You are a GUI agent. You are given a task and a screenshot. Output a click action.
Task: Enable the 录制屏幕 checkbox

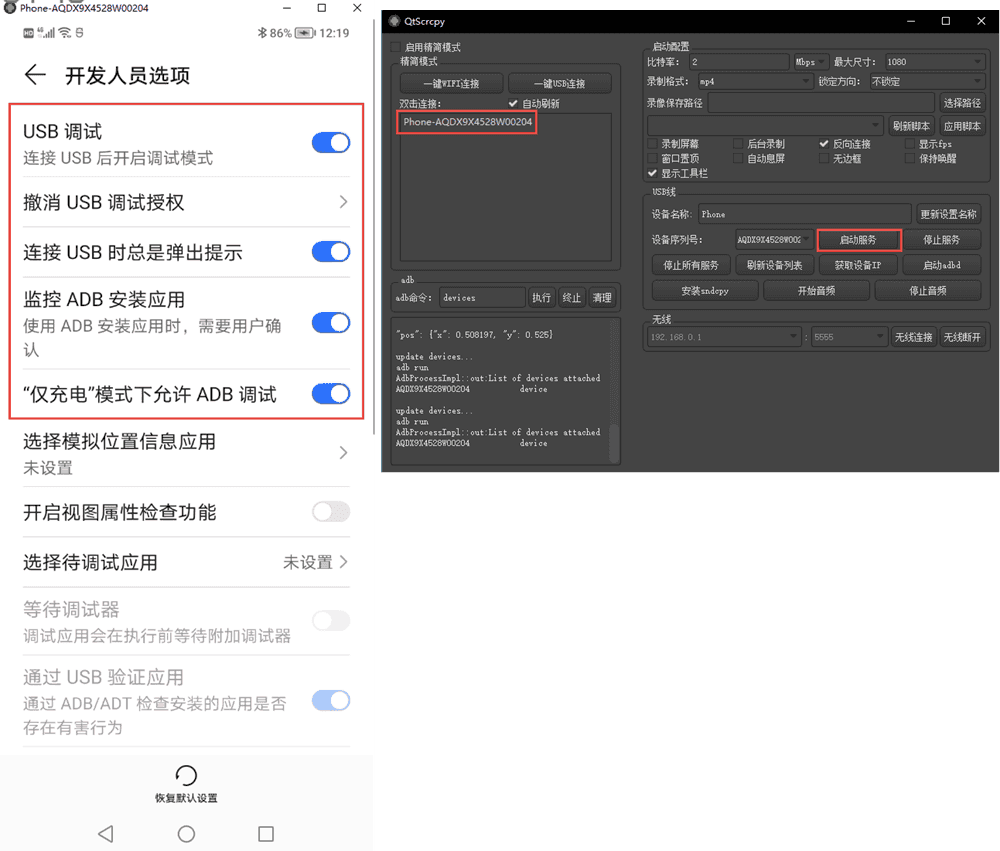pyautogui.click(x=653, y=144)
